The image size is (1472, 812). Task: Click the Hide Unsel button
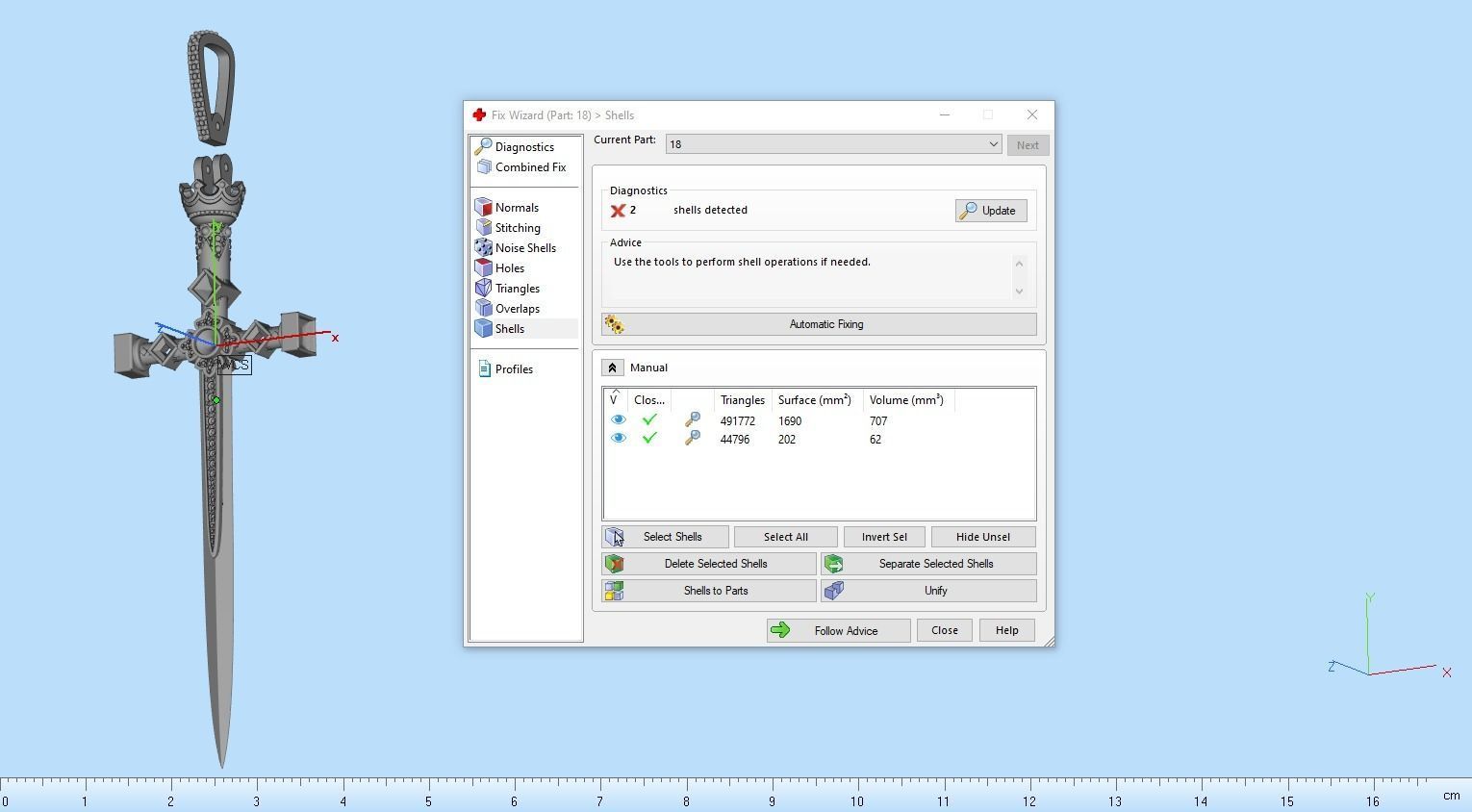point(983,537)
